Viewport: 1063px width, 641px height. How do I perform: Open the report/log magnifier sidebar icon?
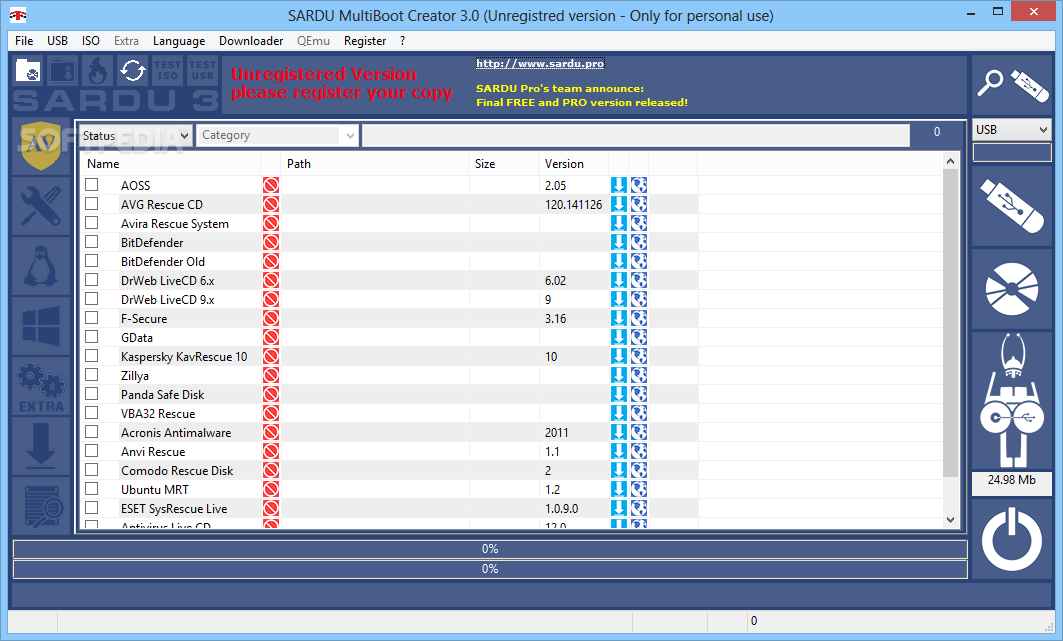click(x=41, y=507)
